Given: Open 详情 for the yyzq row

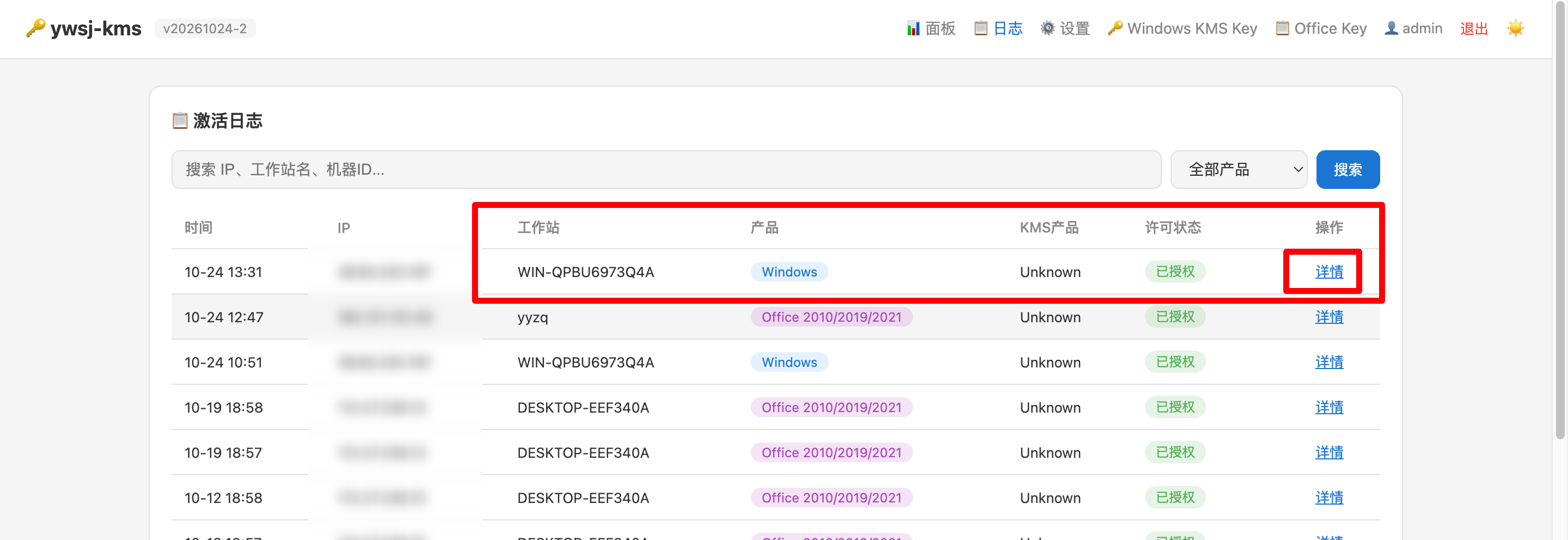Looking at the screenshot, I should [x=1329, y=317].
